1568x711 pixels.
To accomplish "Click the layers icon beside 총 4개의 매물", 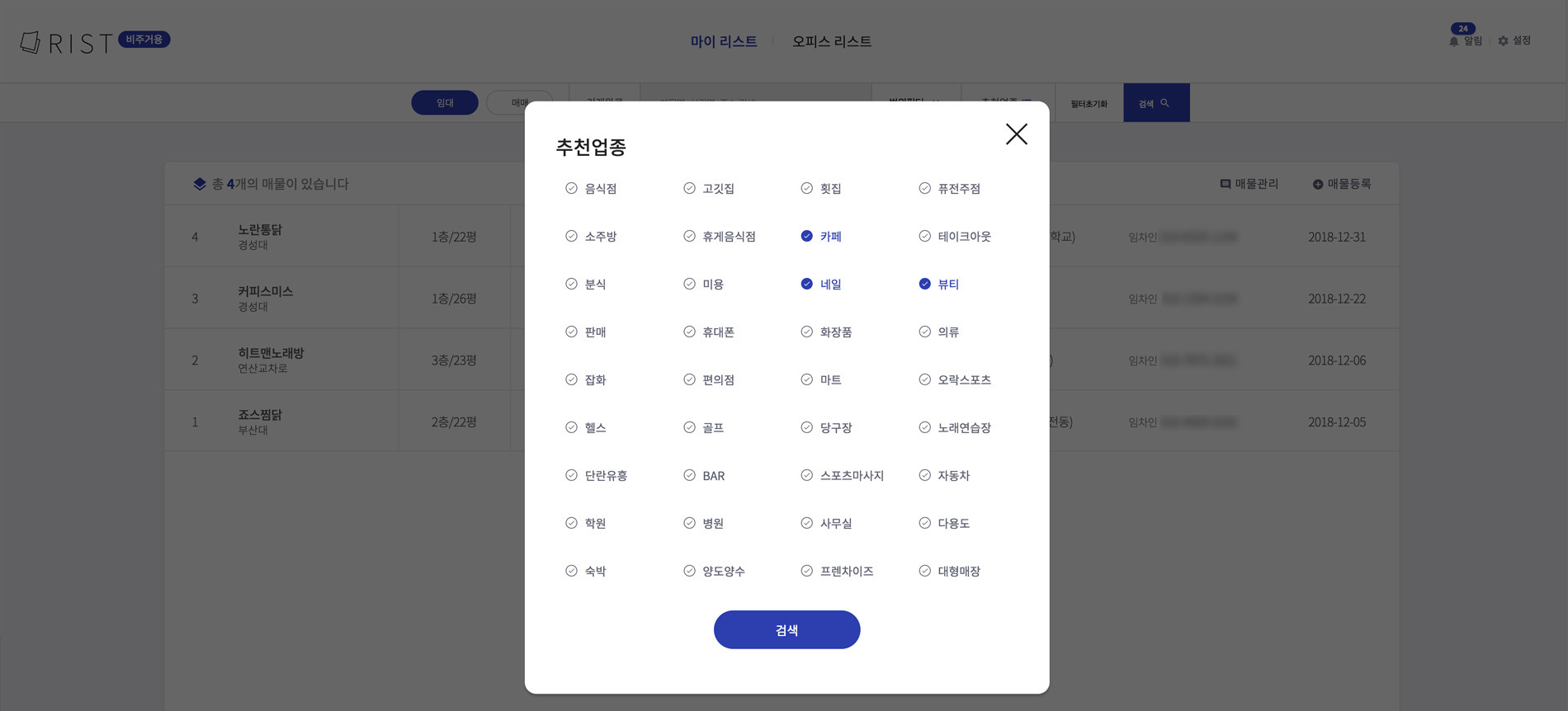I will pyautogui.click(x=200, y=184).
